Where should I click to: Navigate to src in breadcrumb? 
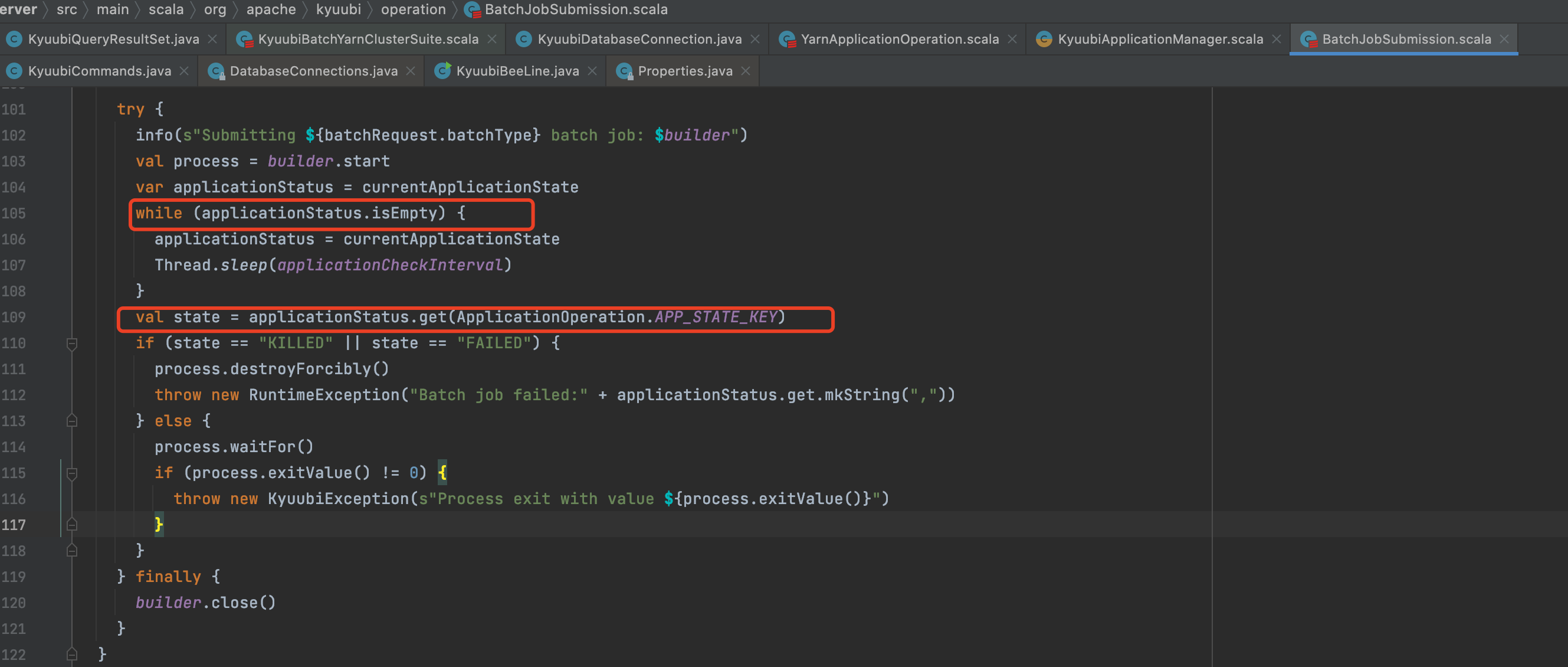pyautogui.click(x=67, y=9)
